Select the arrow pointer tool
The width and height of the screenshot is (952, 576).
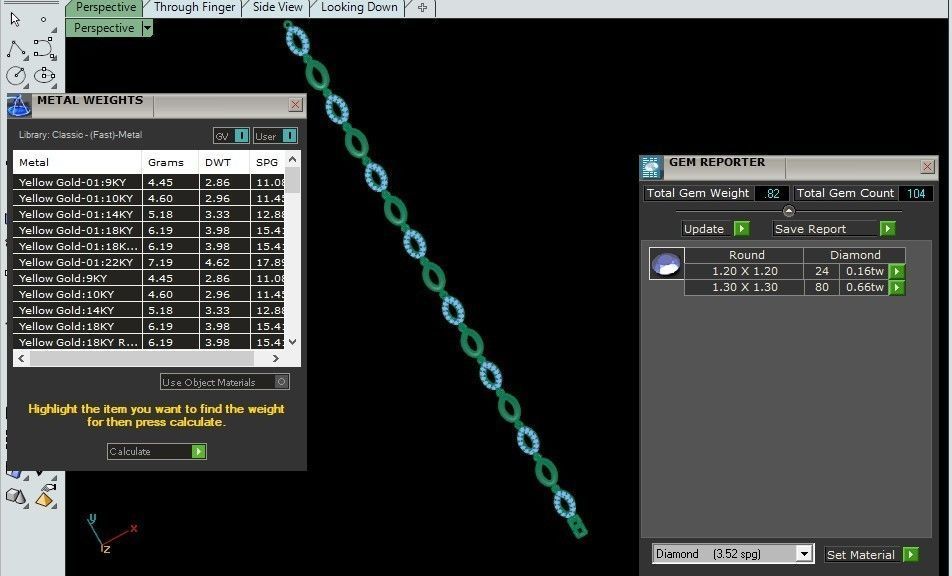tap(15, 19)
